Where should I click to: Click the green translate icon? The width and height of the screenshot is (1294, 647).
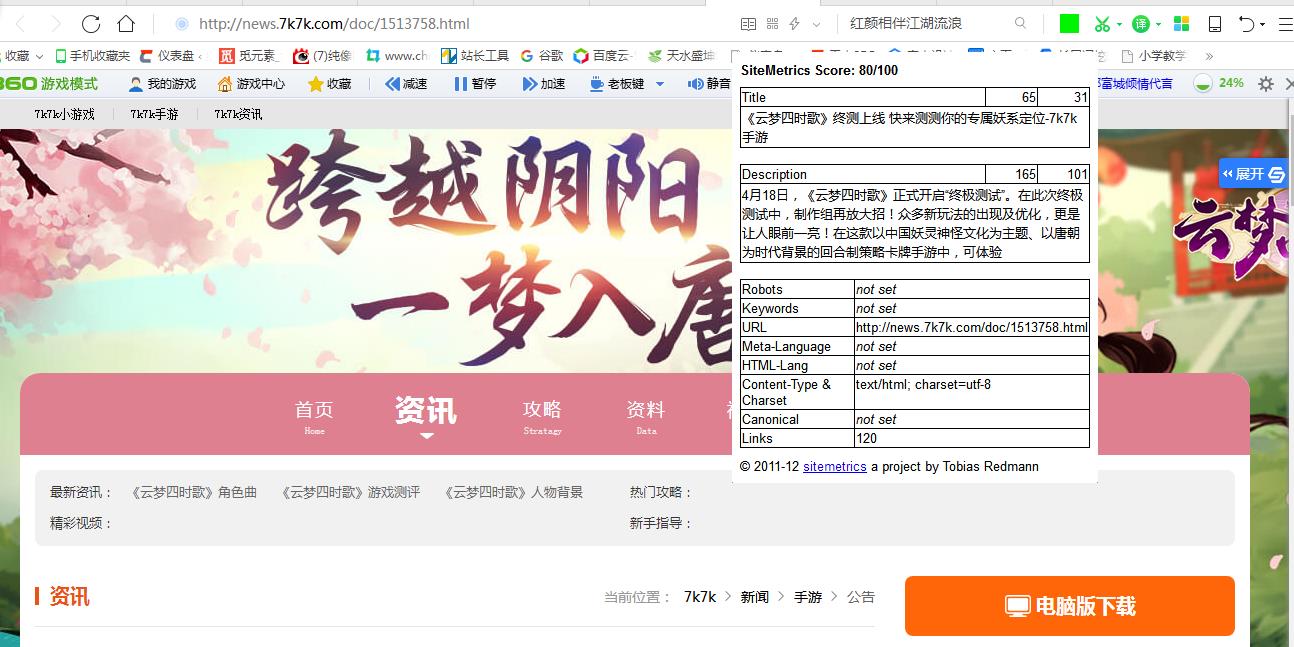tap(1141, 23)
